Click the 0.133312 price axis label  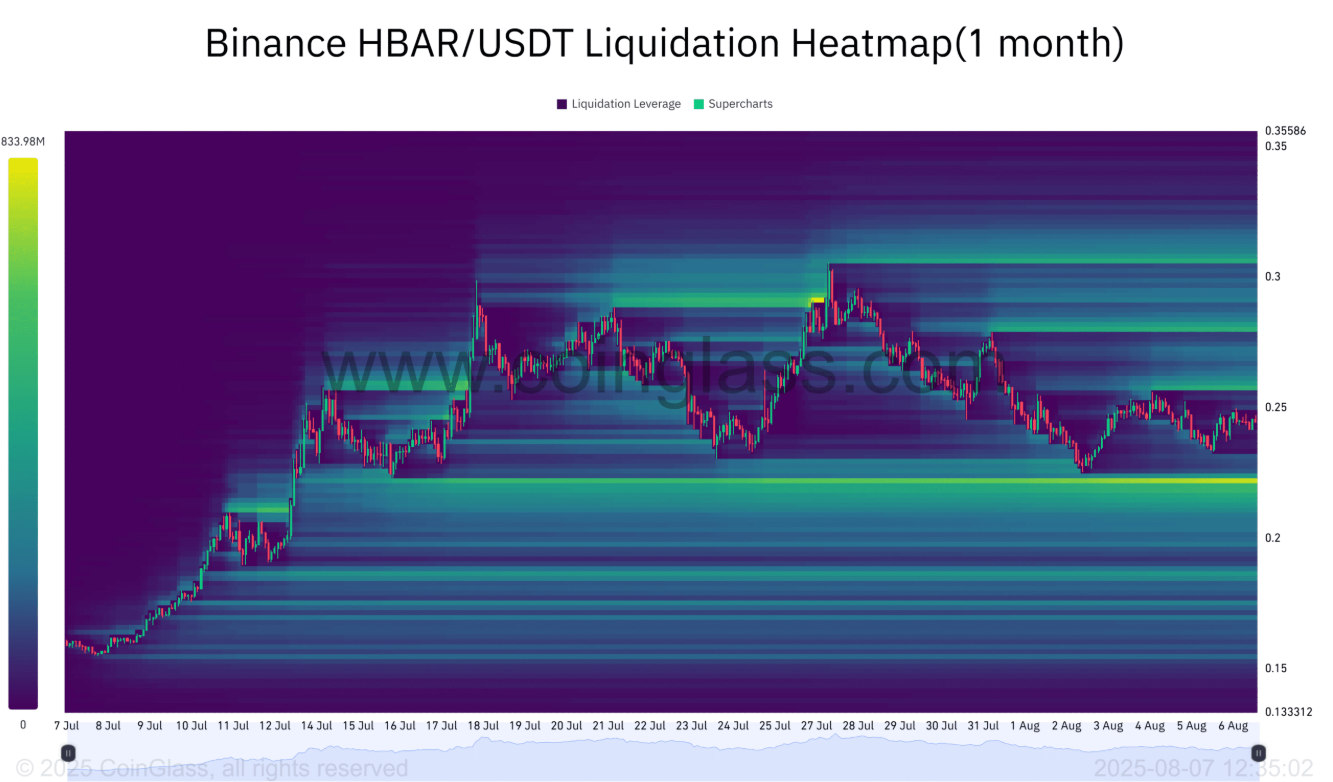tap(1289, 712)
